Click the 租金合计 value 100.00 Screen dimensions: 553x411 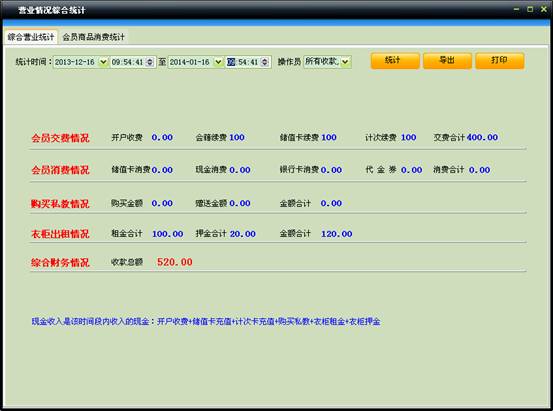168,234
